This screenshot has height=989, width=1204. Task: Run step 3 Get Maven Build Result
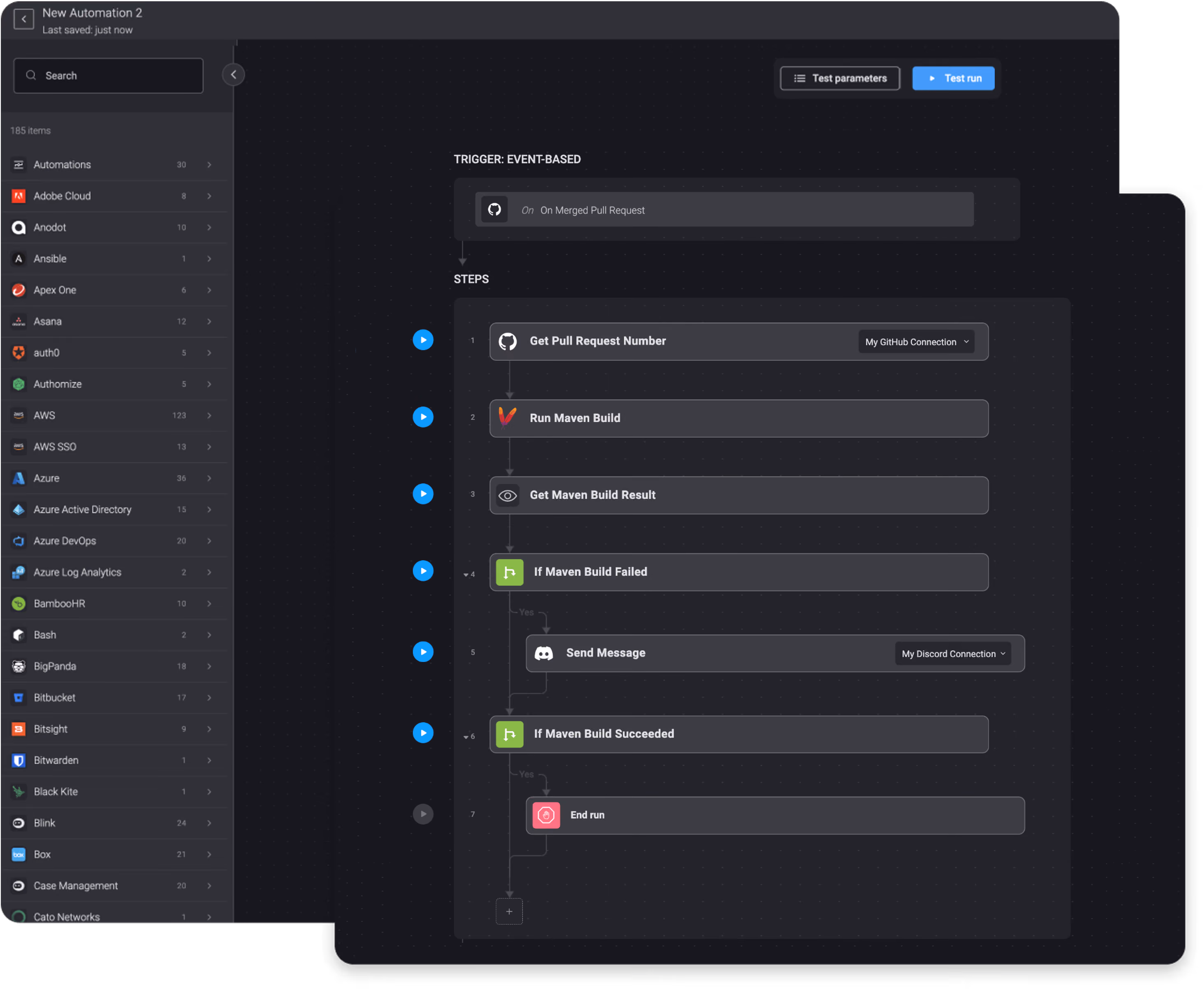(x=422, y=494)
